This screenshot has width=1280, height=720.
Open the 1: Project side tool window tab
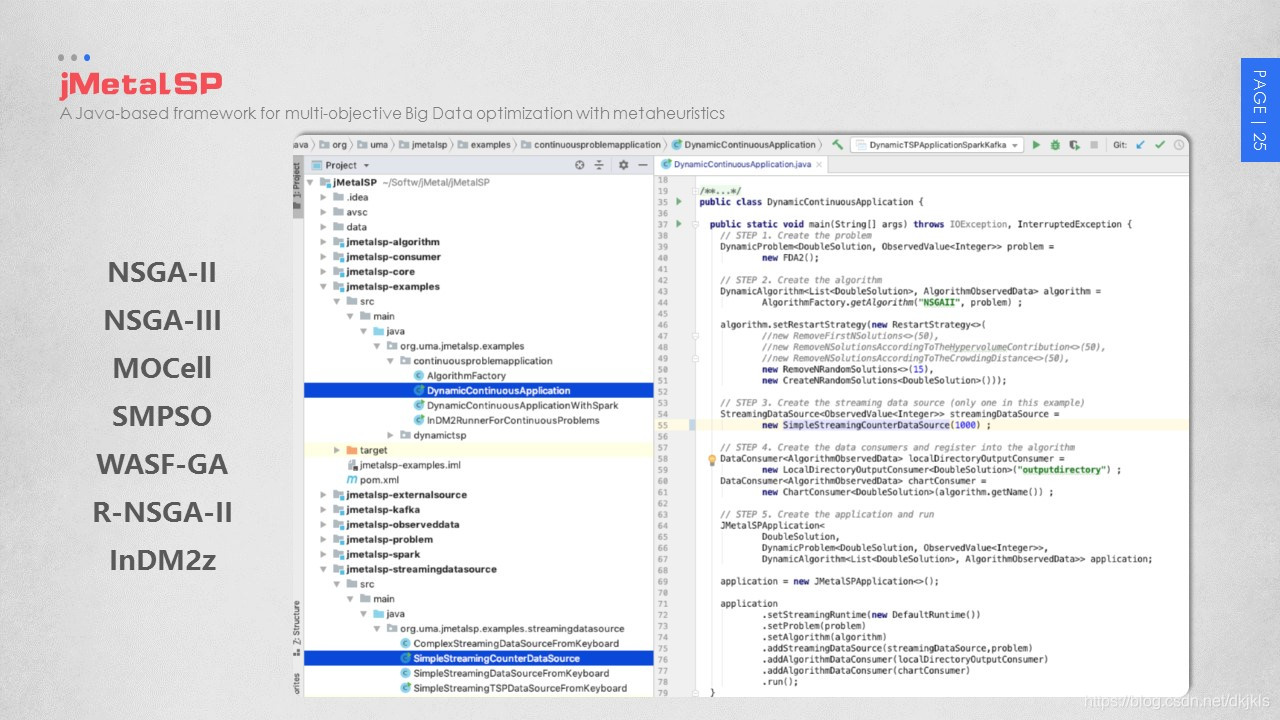coord(297,188)
